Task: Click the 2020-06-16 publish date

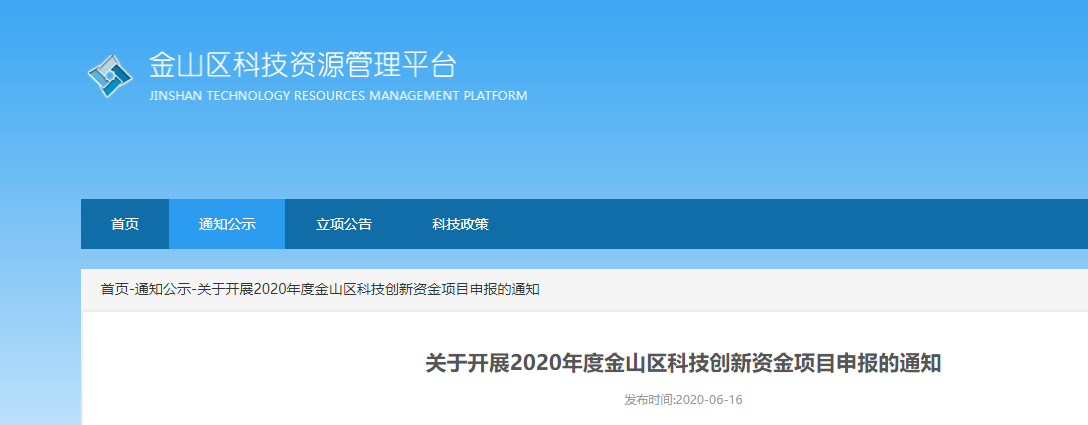Action: [x=710, y=400]
